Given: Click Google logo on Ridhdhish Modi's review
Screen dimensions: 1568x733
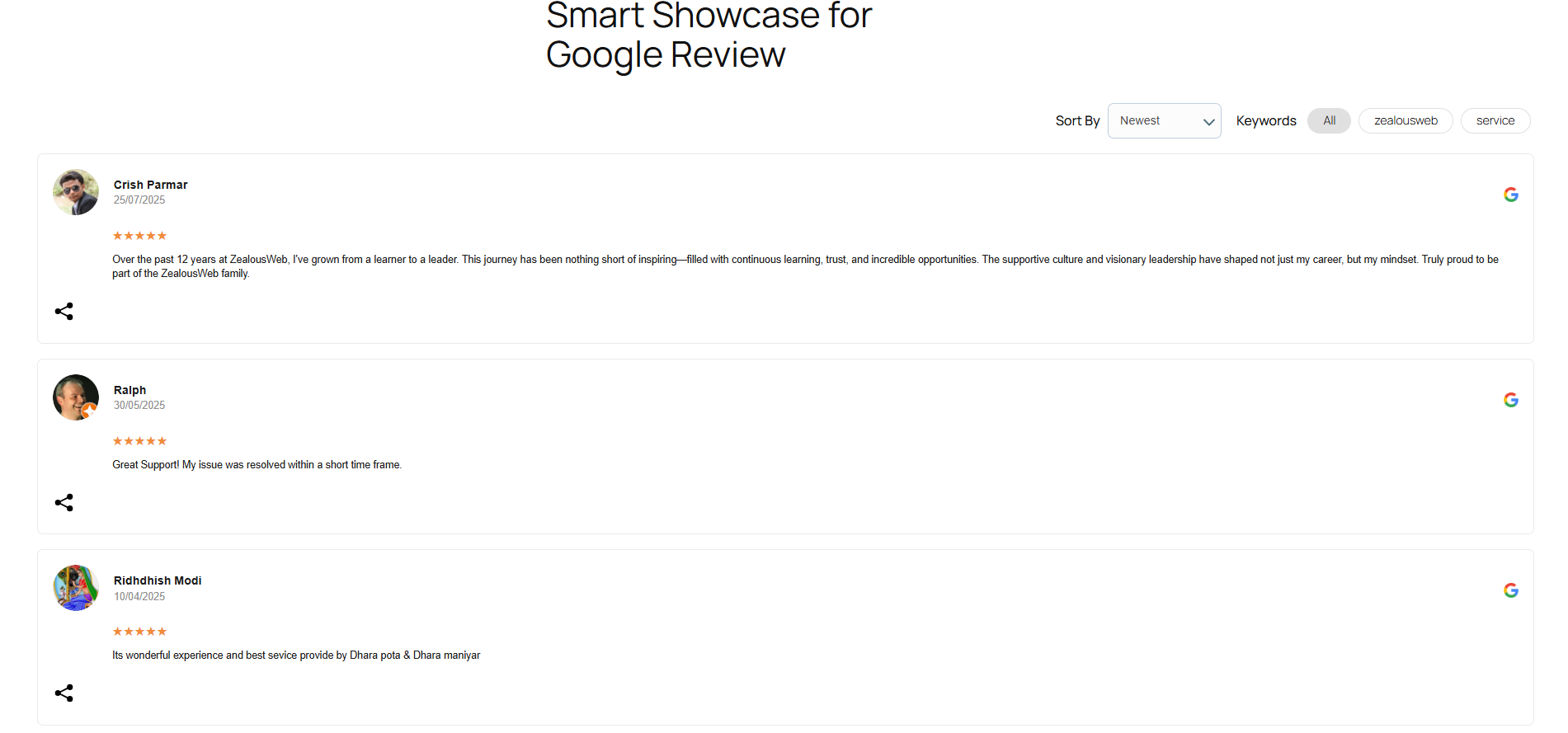Looking at the screenshot, I should pos(1510,590).
